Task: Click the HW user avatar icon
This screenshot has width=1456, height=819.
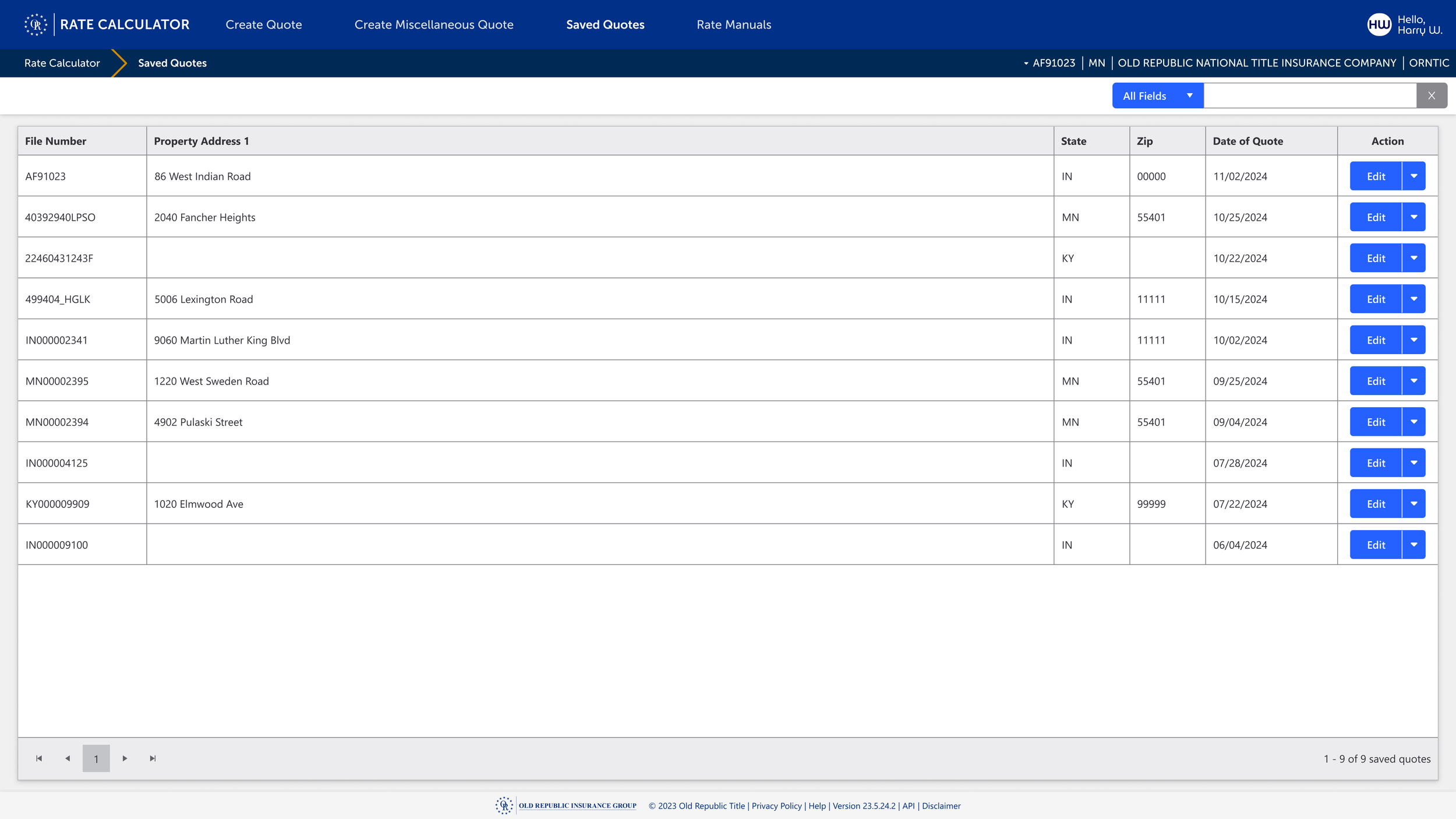Action: click(1379, 24)
